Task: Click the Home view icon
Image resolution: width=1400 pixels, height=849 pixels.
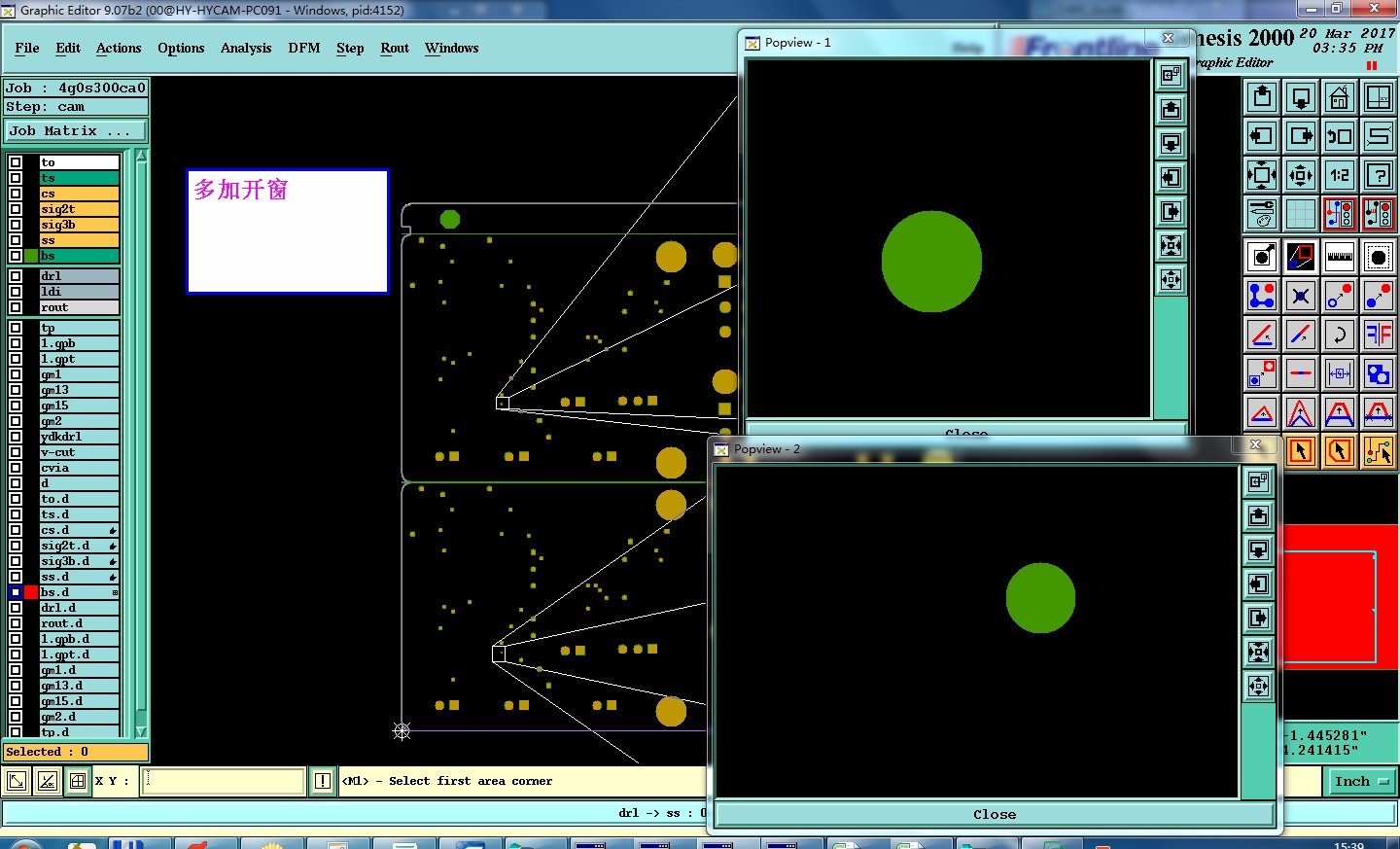Action: pyautogui.click(x=1340, y=97)
